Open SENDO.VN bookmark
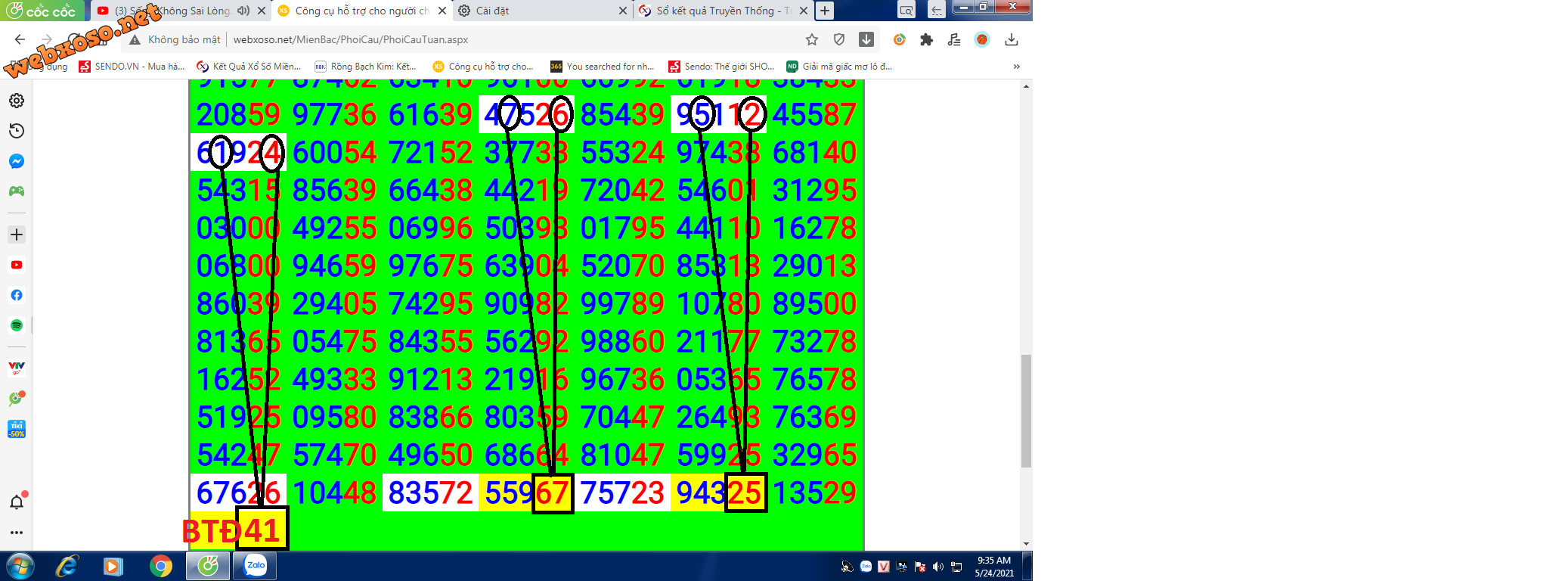The height and width of the screenshot is (581, 1568). coord(132,67)
